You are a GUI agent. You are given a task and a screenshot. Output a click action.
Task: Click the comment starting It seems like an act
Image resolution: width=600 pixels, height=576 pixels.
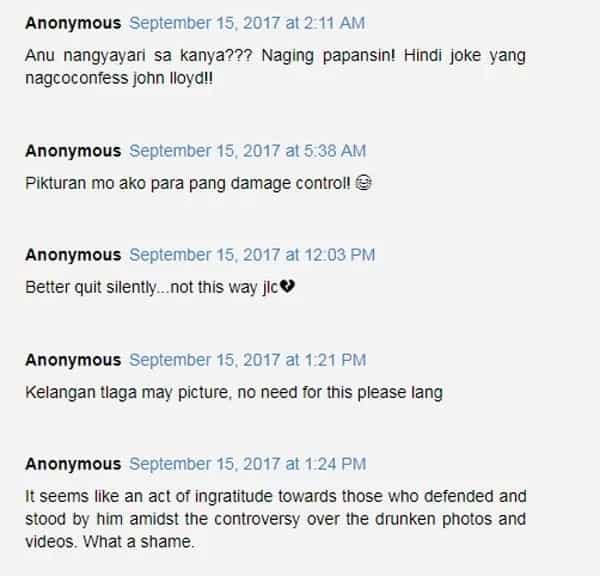point(276,519)
